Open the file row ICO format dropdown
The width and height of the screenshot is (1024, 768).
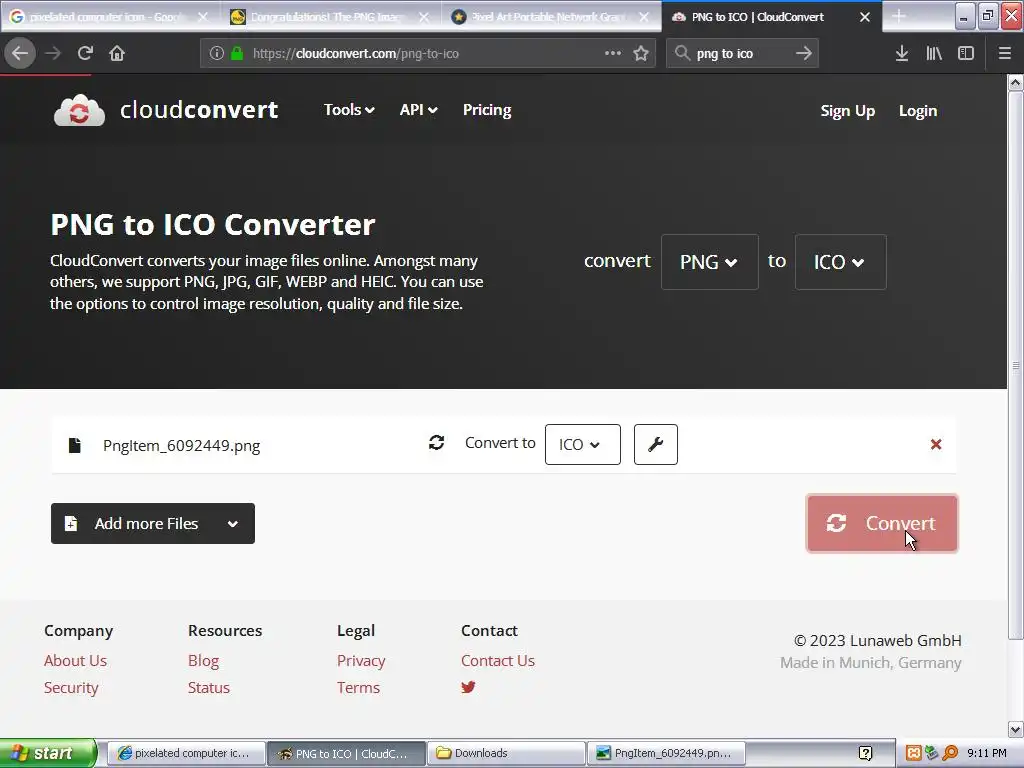(583, 445)
